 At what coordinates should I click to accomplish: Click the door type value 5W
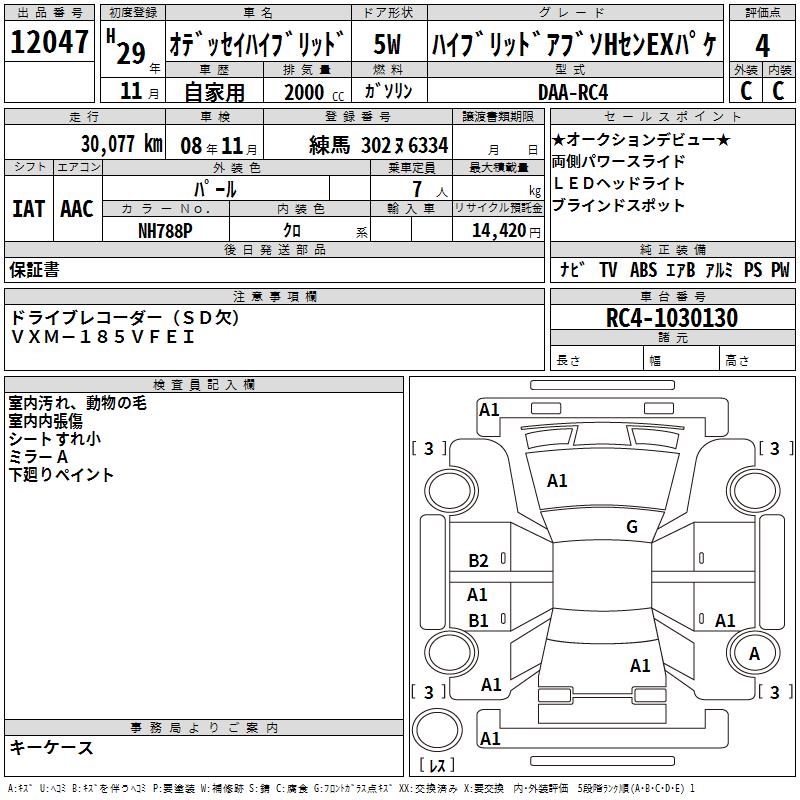(x=388, y=44)
